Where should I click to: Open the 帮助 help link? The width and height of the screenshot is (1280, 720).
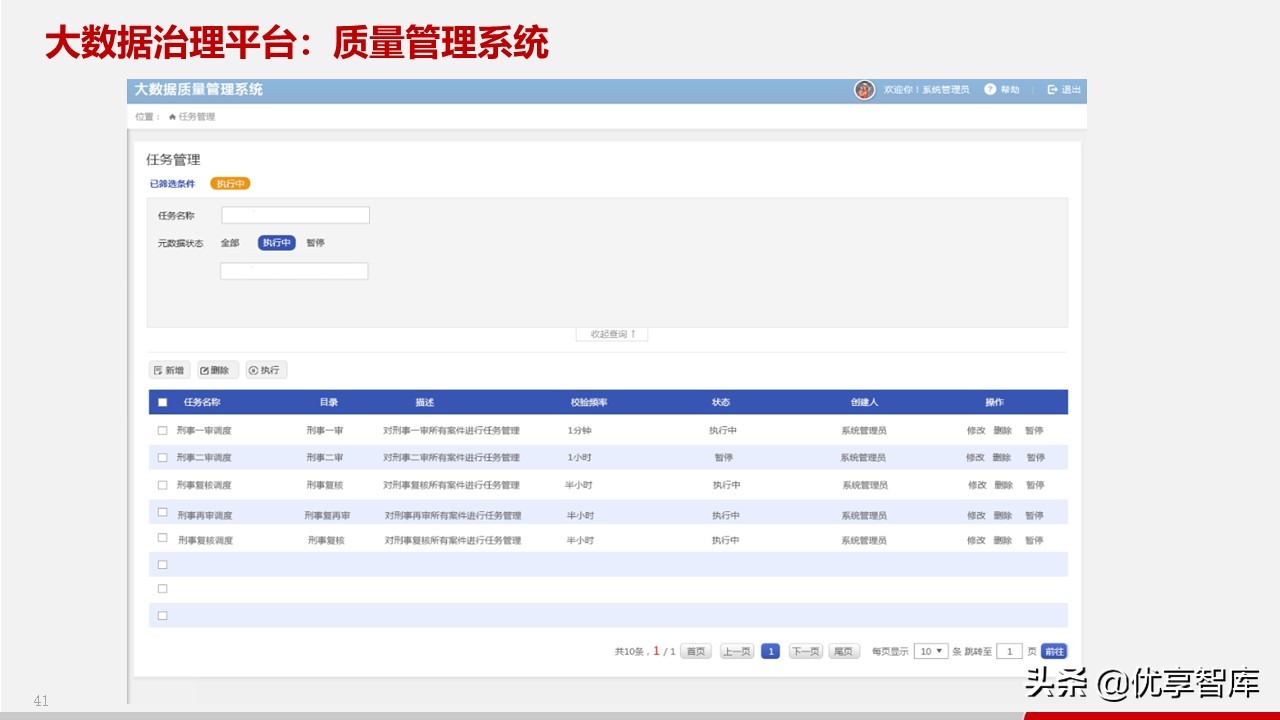pyautogui.click(x=1002, y=90)
